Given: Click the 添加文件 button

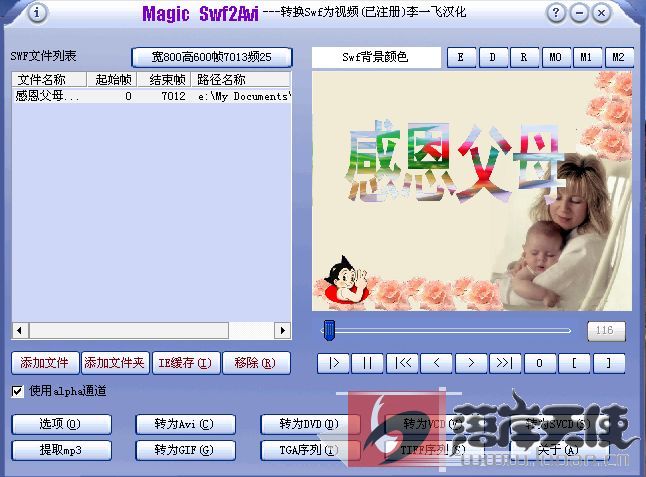Looking at the screenshot, I should [x=45, y=363].
